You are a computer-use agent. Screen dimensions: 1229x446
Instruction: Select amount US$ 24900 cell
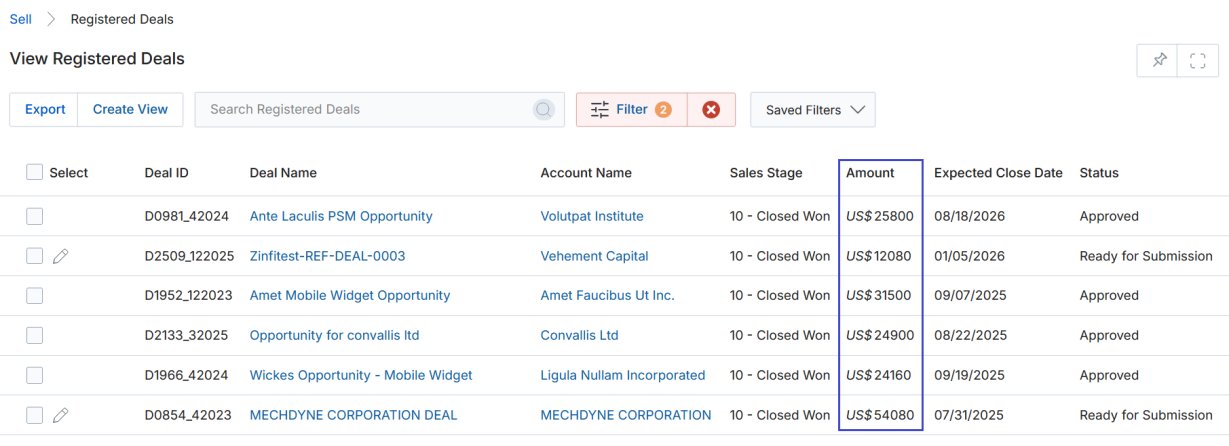tap(880, 335)
